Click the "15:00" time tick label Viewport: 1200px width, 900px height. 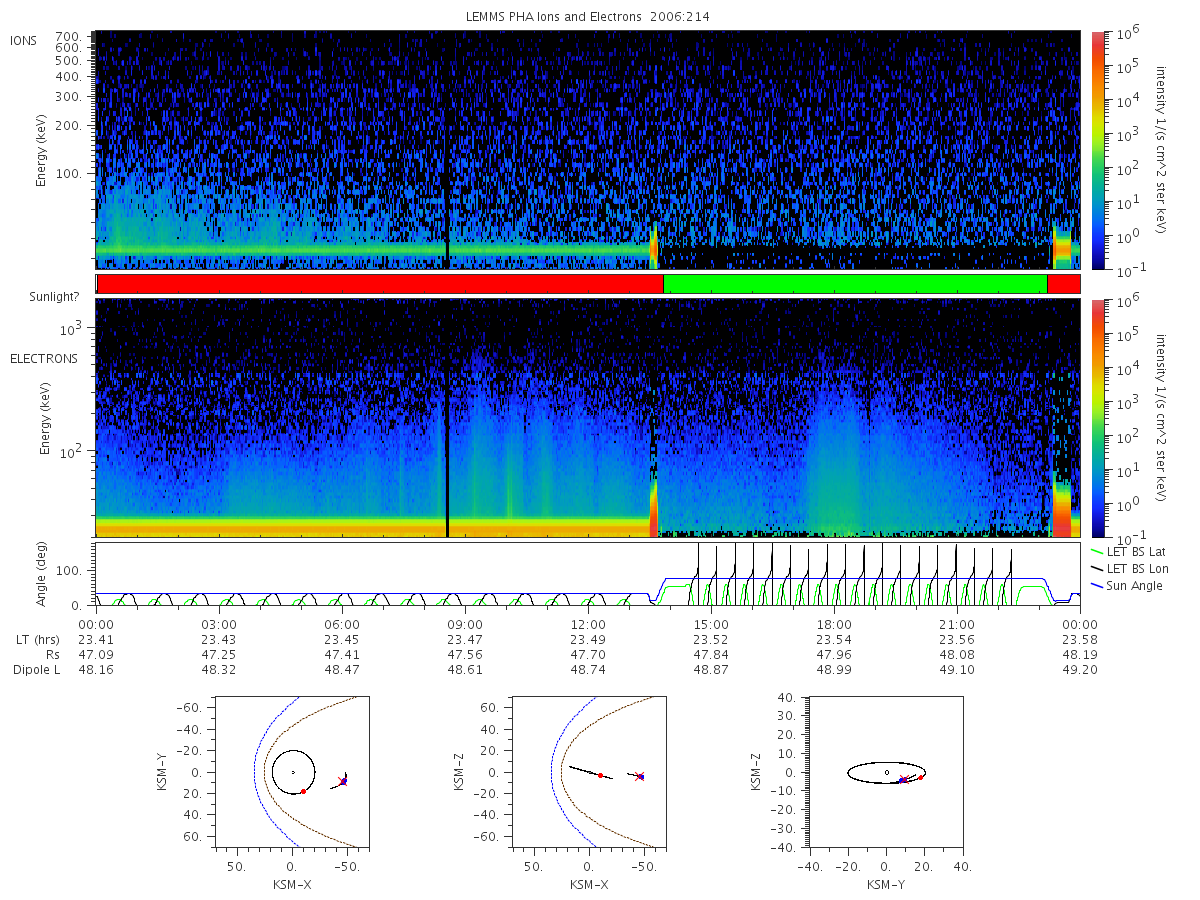click(711, 625)
